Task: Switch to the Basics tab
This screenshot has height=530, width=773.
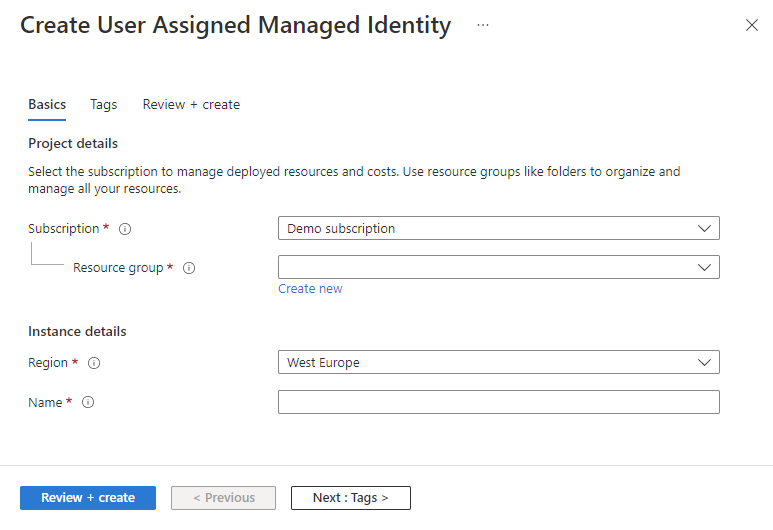Action: (47, 105)
